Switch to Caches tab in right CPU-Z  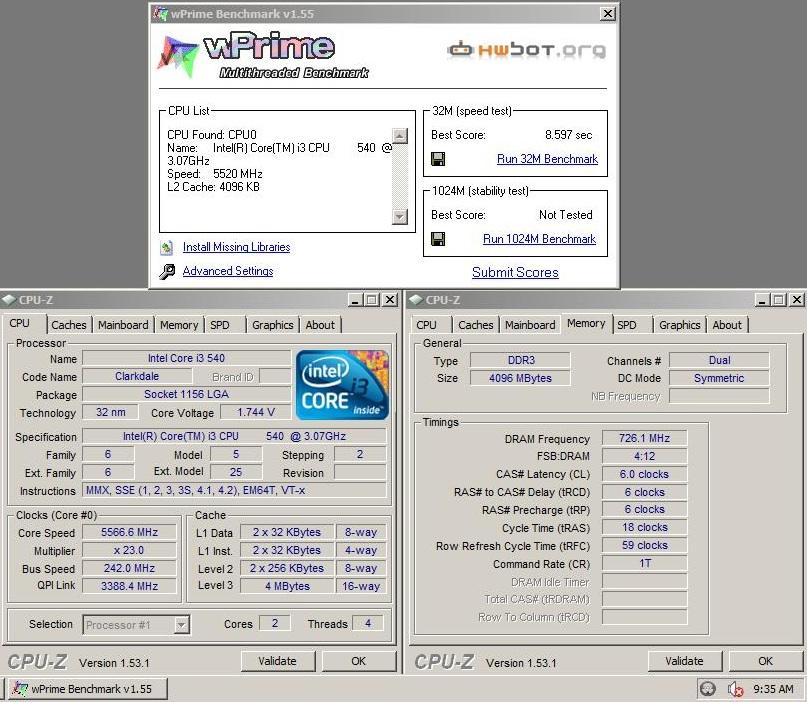coord(476,325)
